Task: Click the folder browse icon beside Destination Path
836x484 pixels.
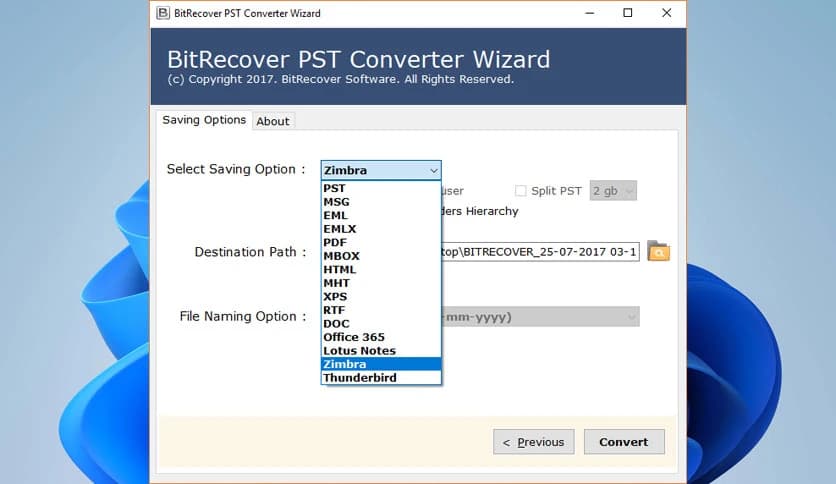Action: [x=658, y=251]
